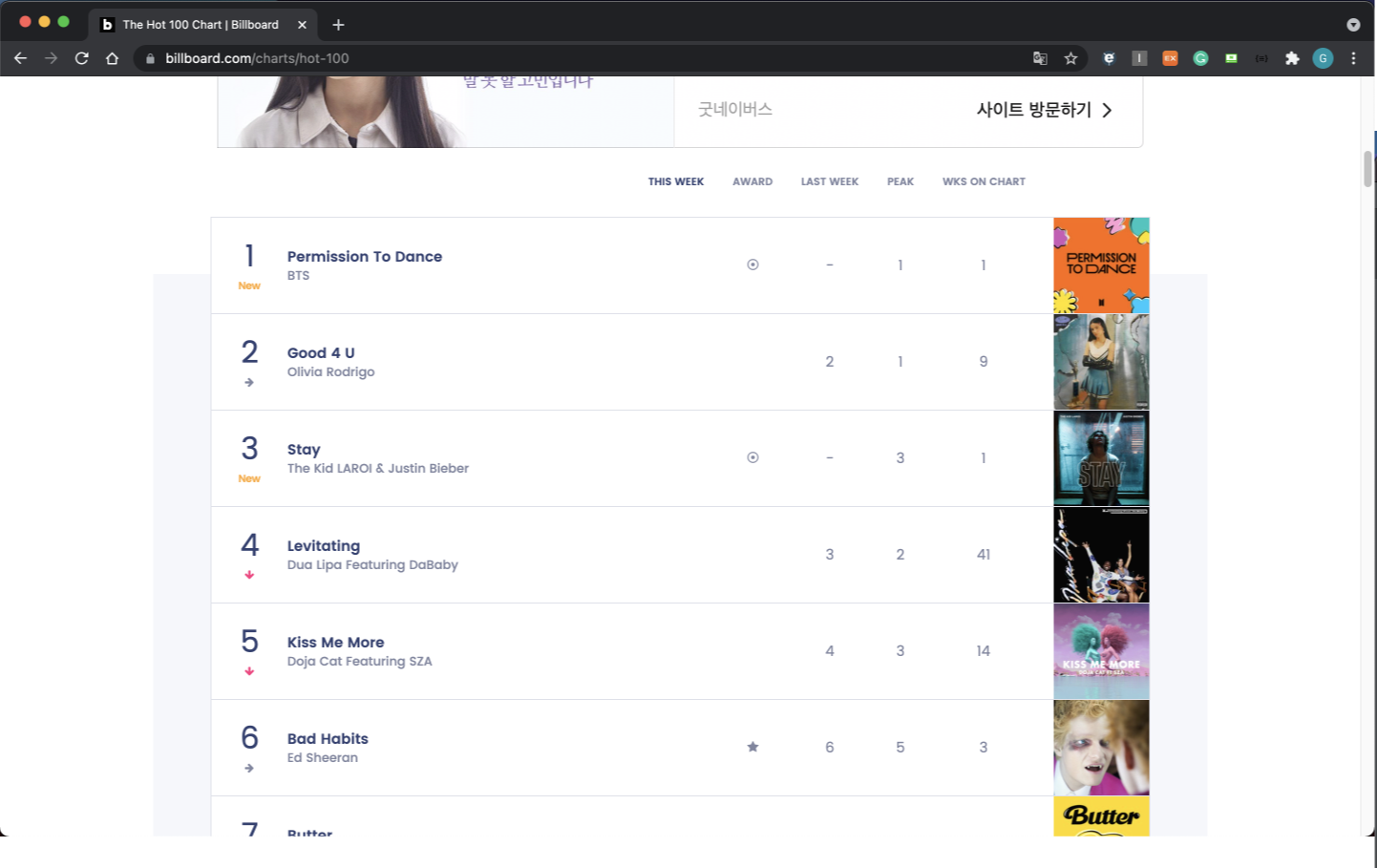Click the AWARD column header

[x=752, y=181]
